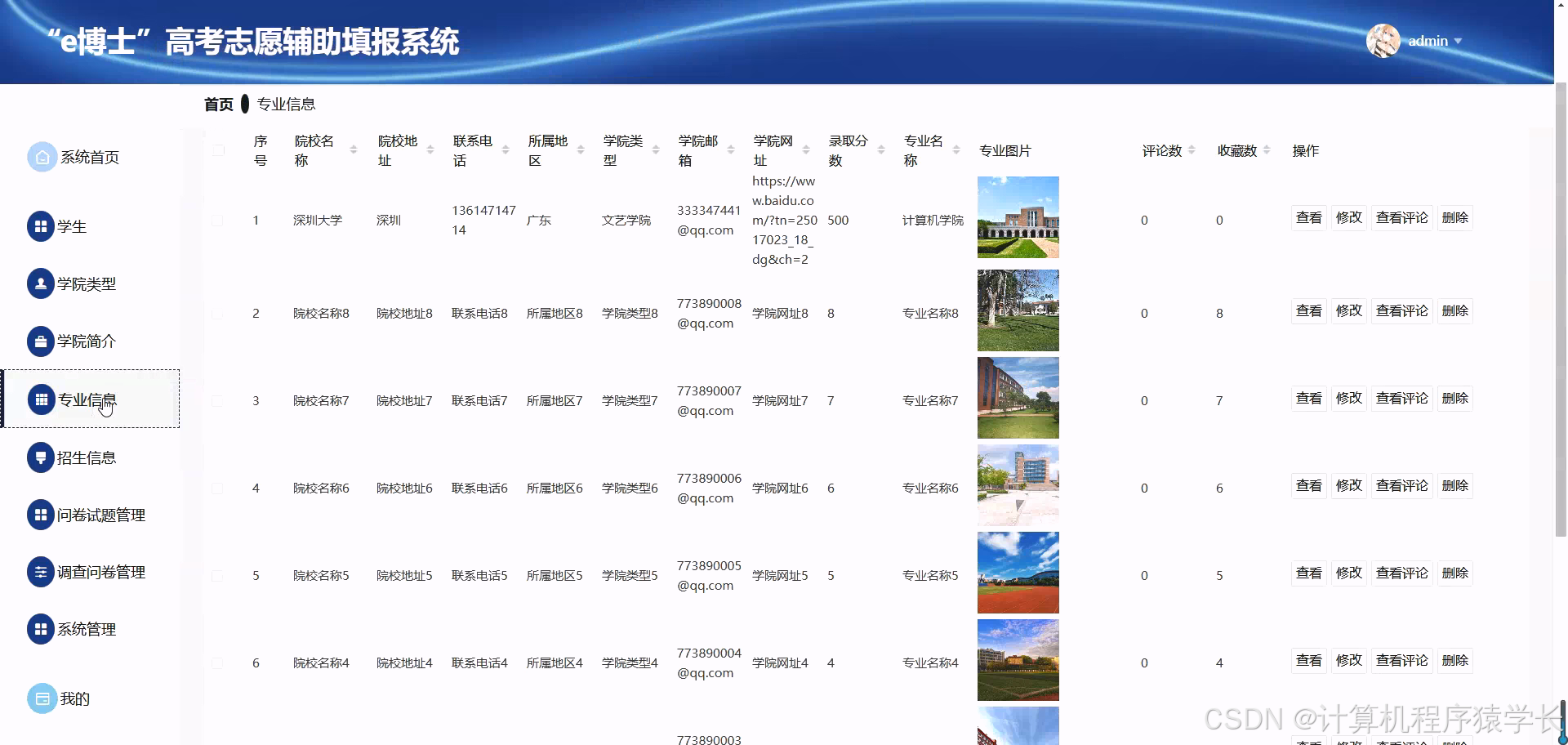
Task: Click the 调查问卷管理 sliders icon
Action: [x=41, y=573]
